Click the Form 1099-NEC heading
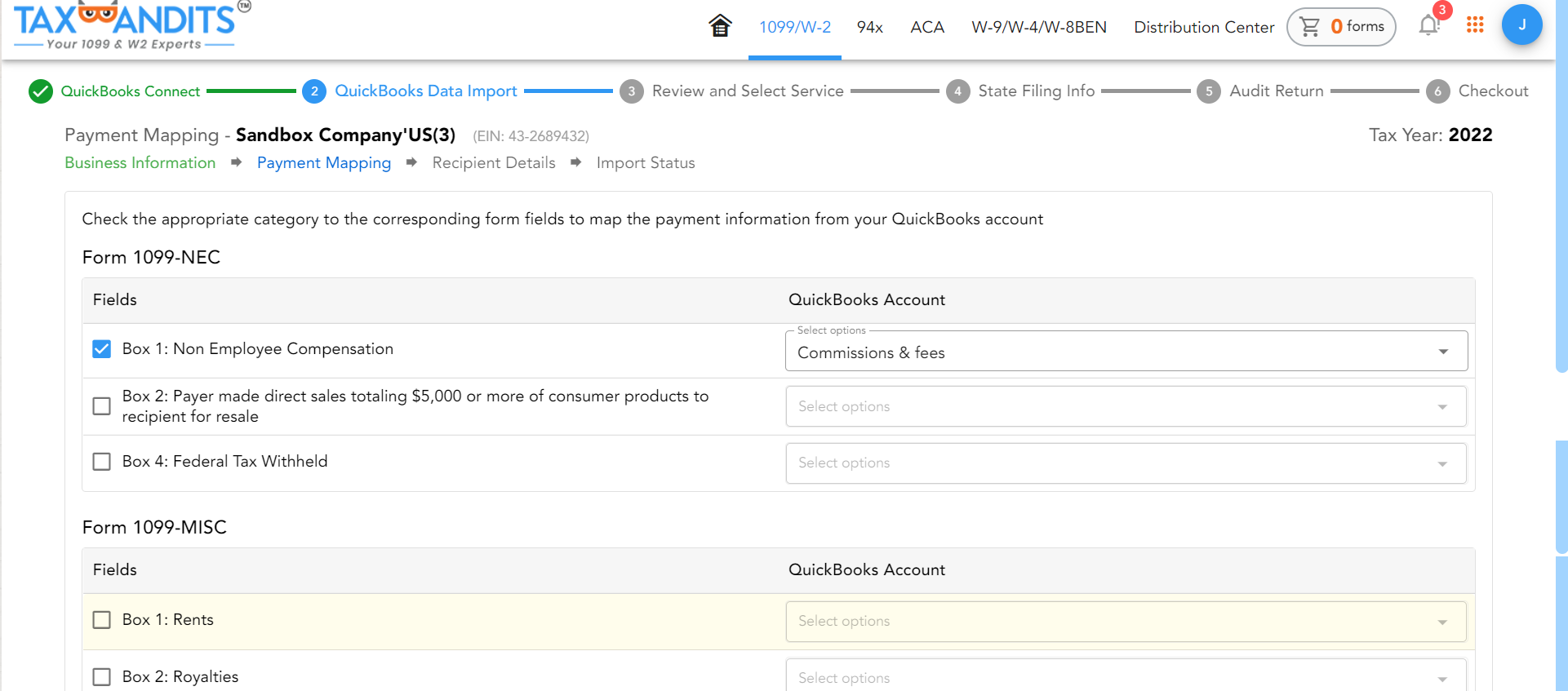The width and height of the screenshot is (1568, 691). coord(151,257)
